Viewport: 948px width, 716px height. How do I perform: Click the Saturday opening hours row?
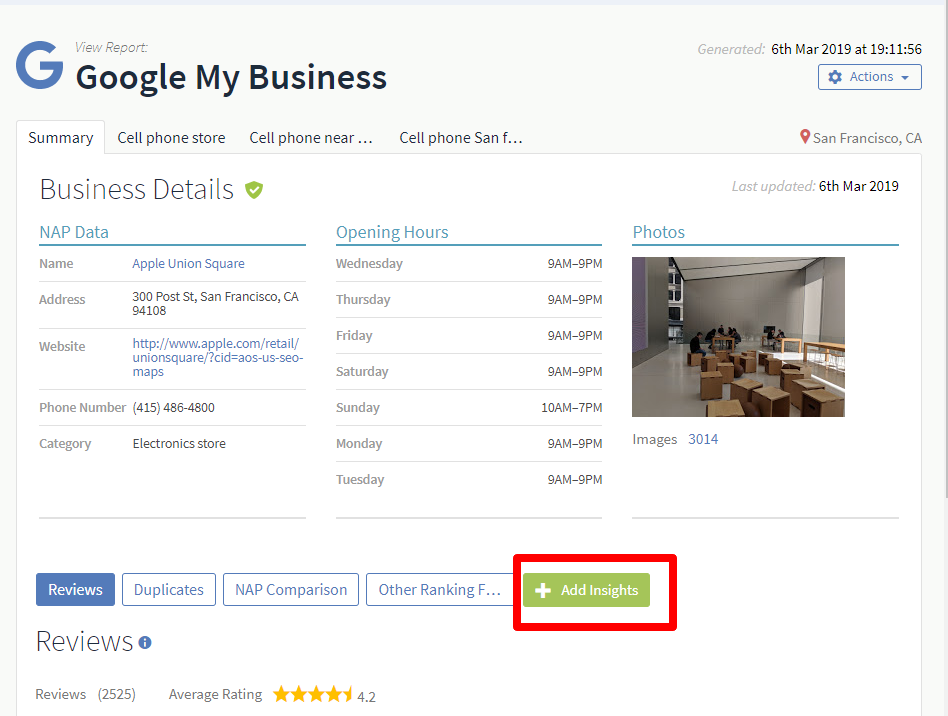(469, 371)
